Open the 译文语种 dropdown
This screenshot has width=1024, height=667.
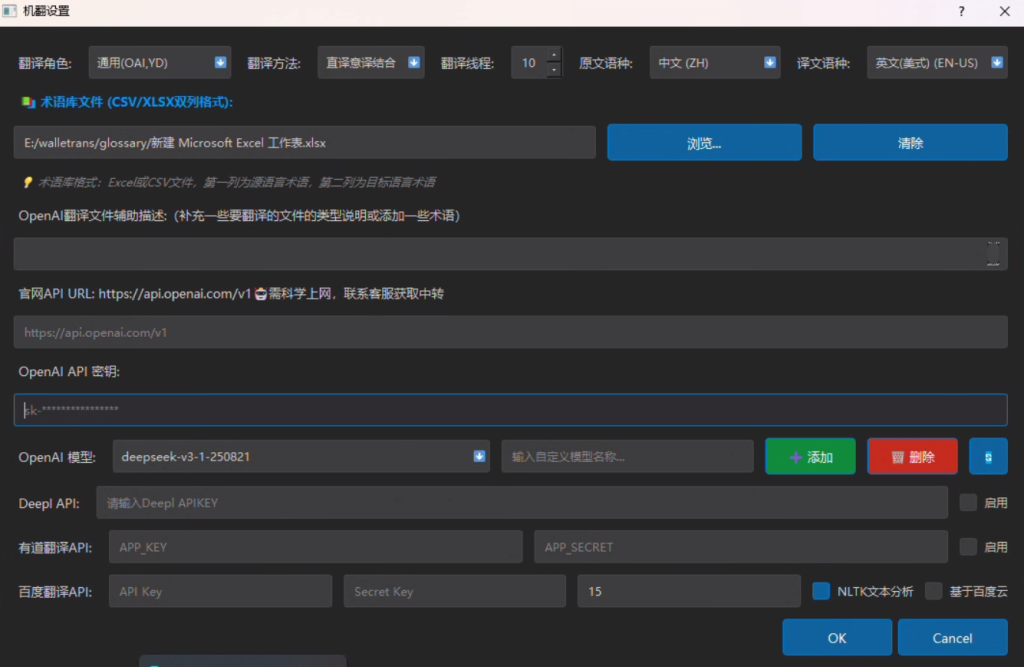click(996, 62)
